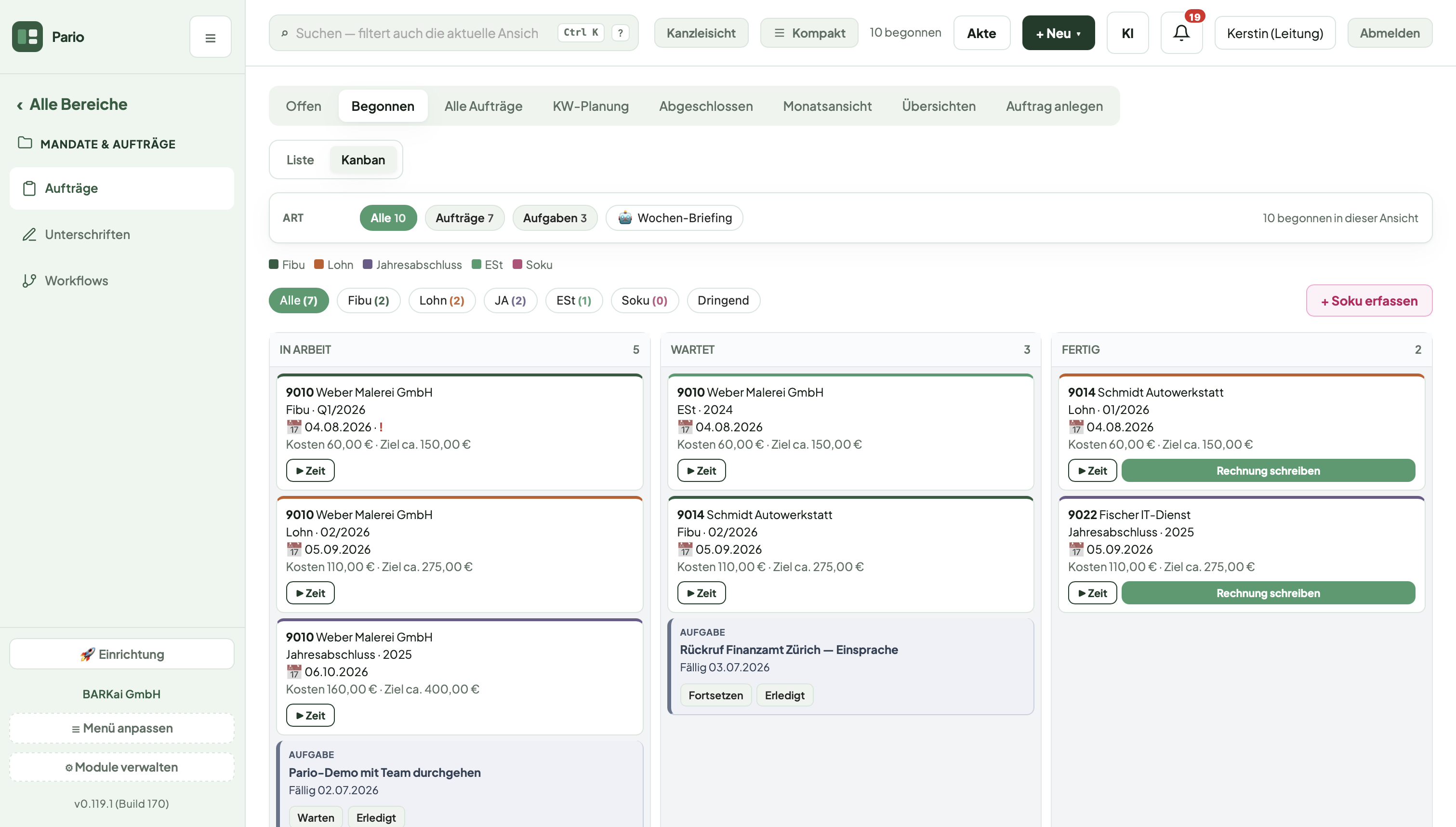Click calendar icon on Weber Lohn 02/2026 card

[293, 549]
